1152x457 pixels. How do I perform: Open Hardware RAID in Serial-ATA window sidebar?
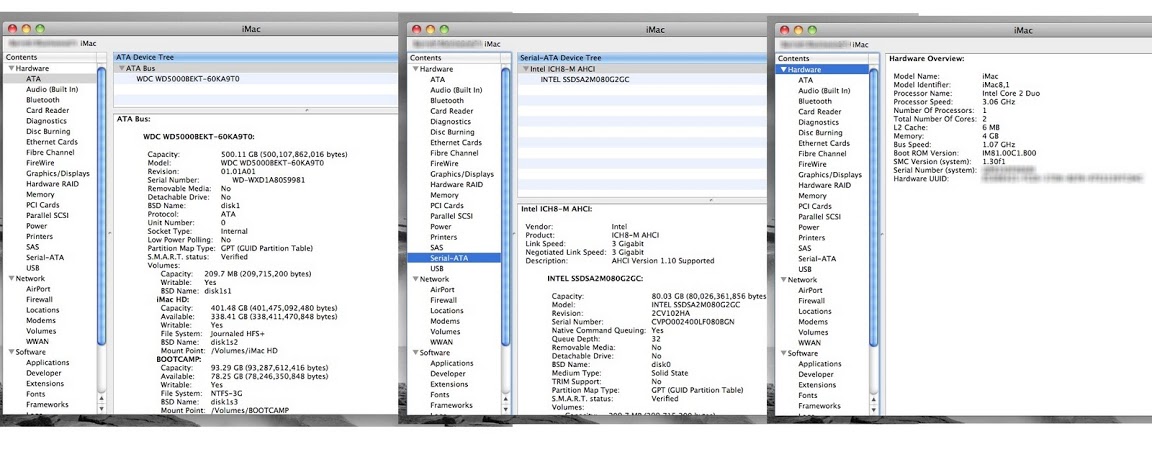point(456,185)
